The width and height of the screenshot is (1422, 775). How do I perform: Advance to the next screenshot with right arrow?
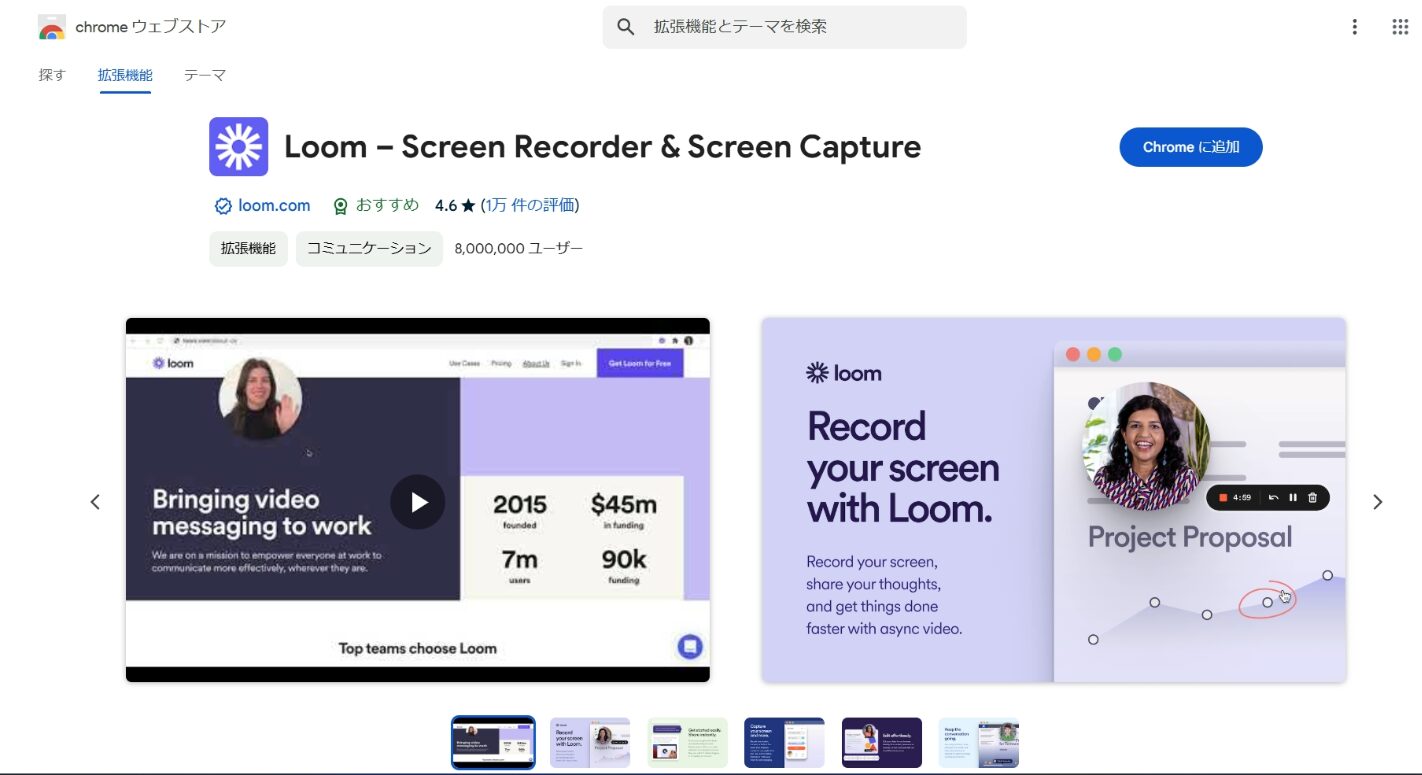[x=1377, y=502]
